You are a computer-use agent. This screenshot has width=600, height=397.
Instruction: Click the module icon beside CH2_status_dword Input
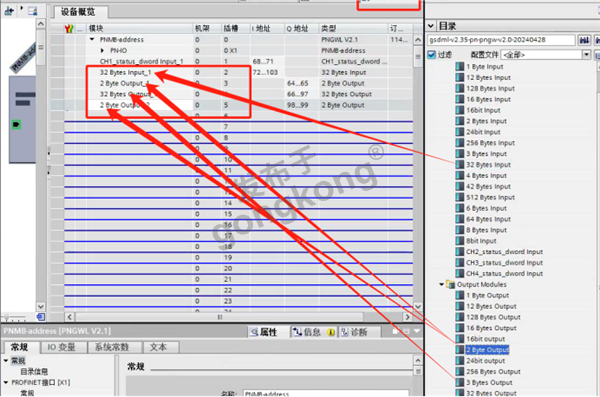460,252
